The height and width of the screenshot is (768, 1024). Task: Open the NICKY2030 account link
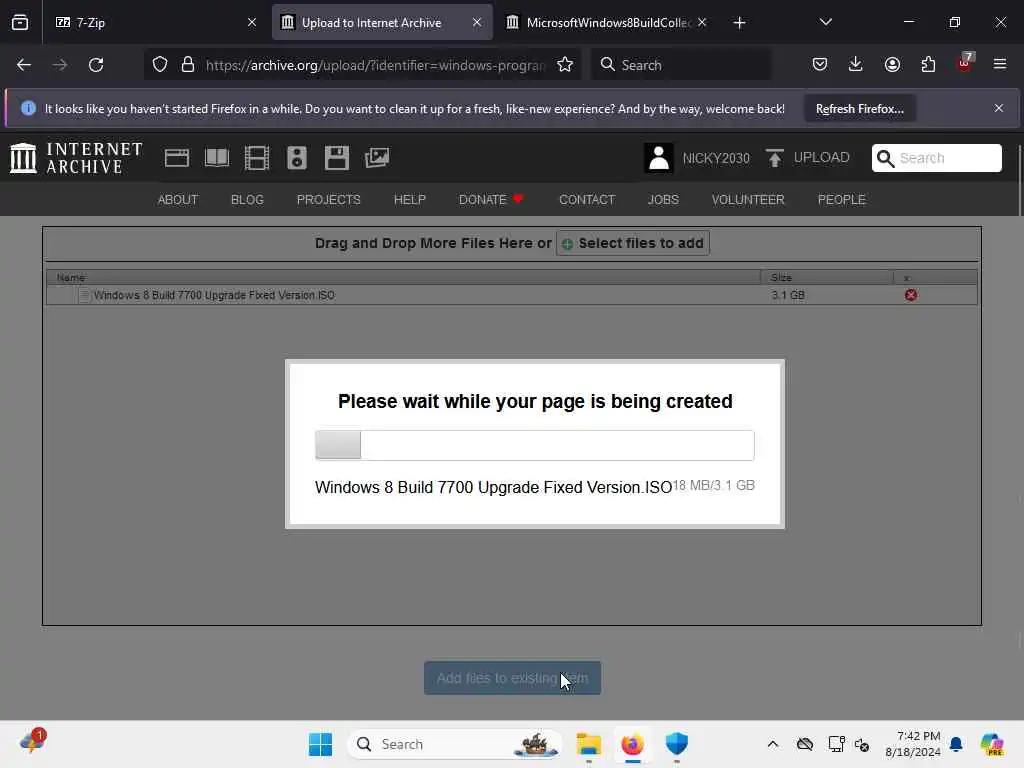coord(716,158)
